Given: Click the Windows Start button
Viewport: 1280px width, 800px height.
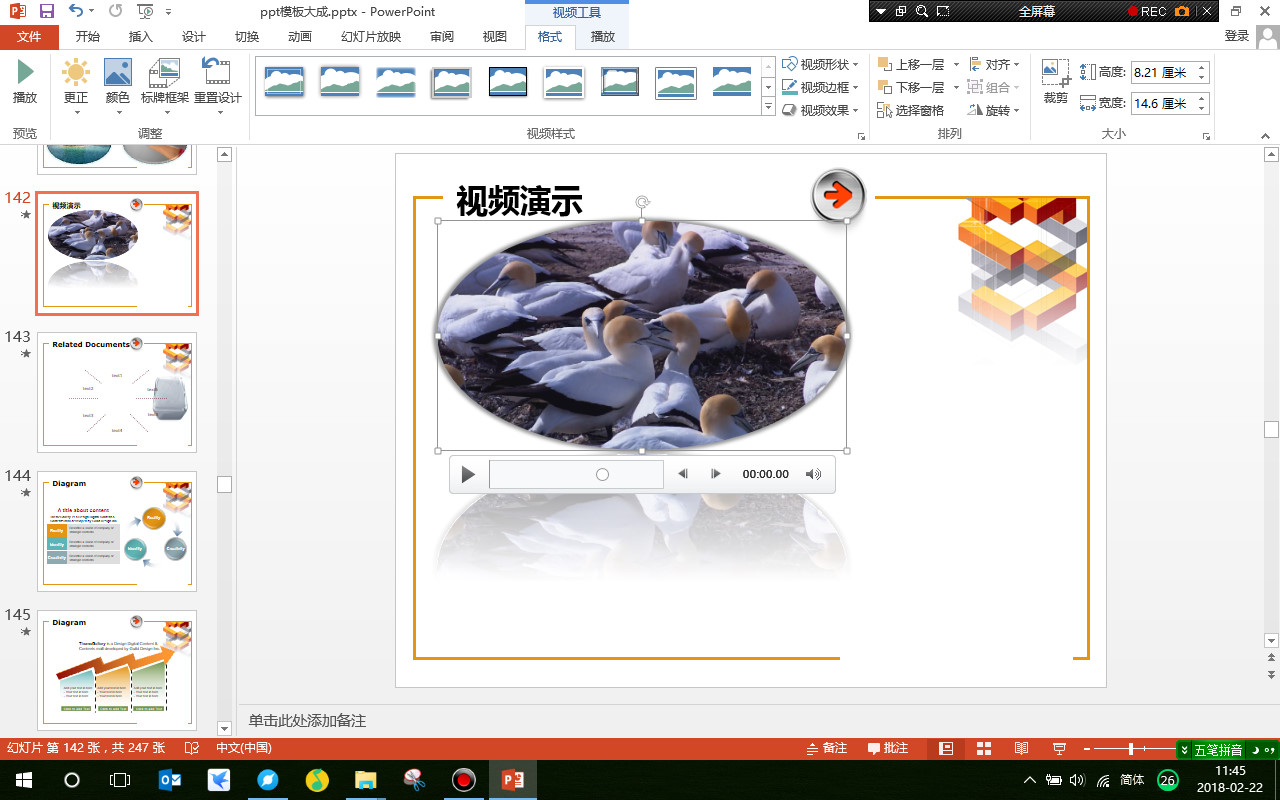Looking at the screenshot, I should pos(24,780).
